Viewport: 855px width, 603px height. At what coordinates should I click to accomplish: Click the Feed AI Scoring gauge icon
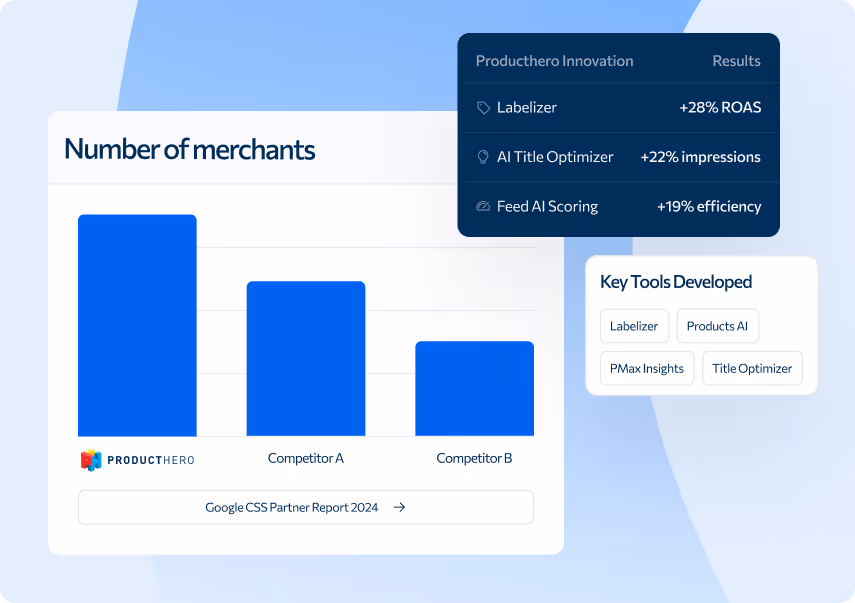(x=483, y=206)
